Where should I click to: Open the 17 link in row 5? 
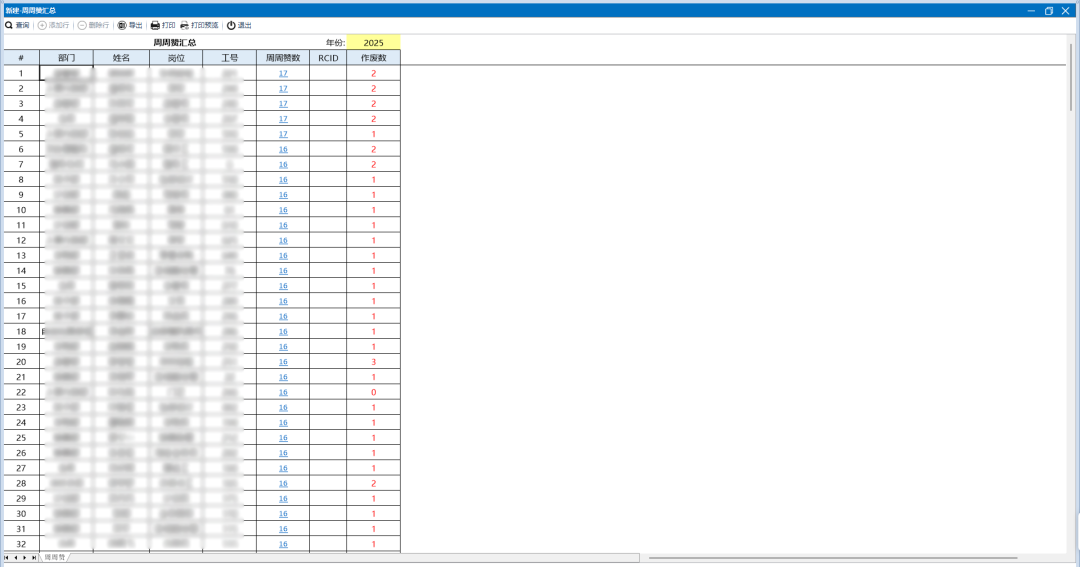click(x=283, y=134)
